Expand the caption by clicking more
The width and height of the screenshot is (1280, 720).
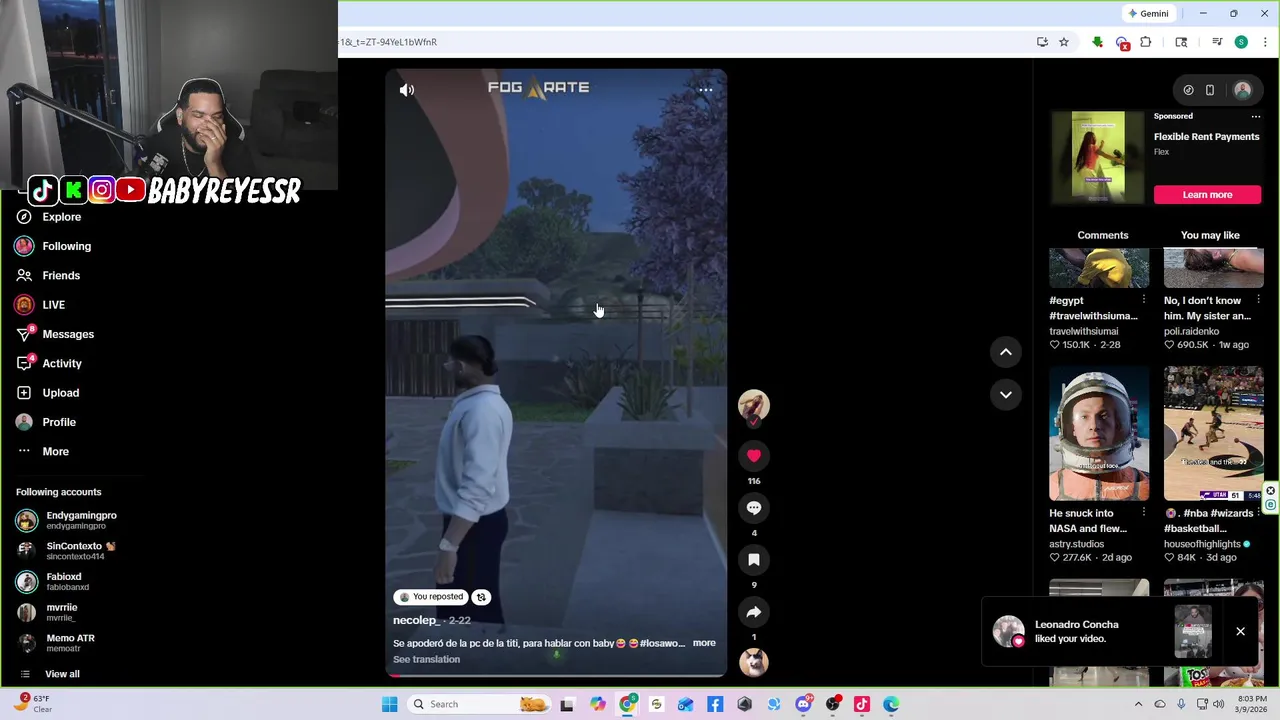[704, 643]
